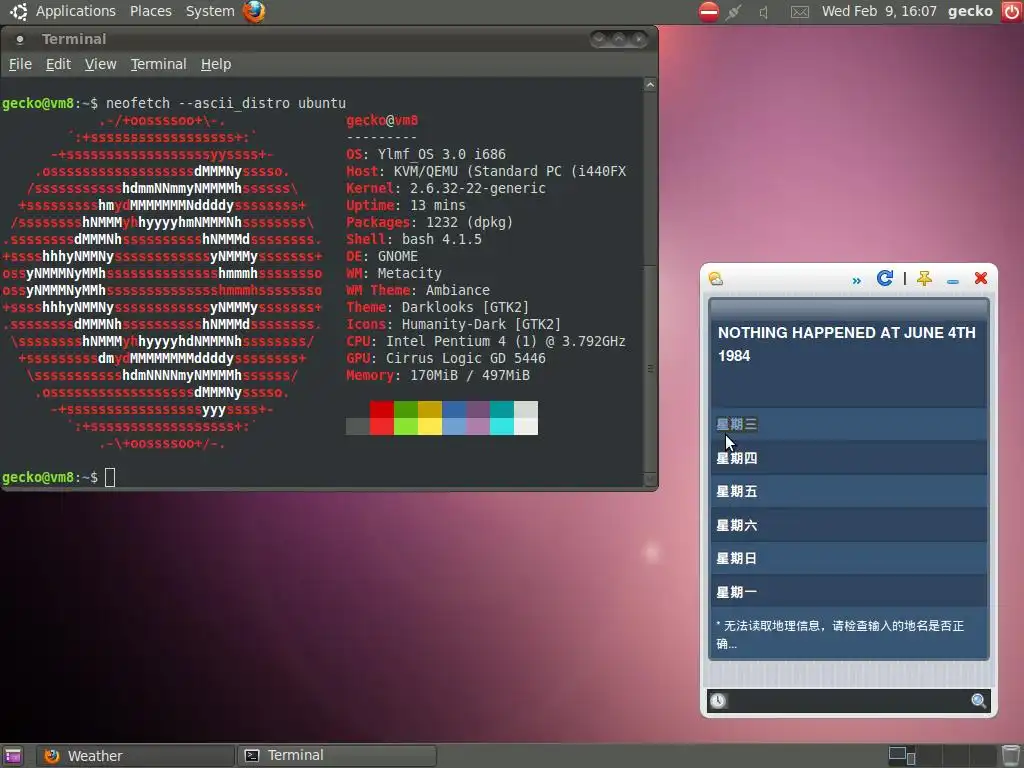Open the Terminal View menu
1024x768 pixels.
coord(101,64)
